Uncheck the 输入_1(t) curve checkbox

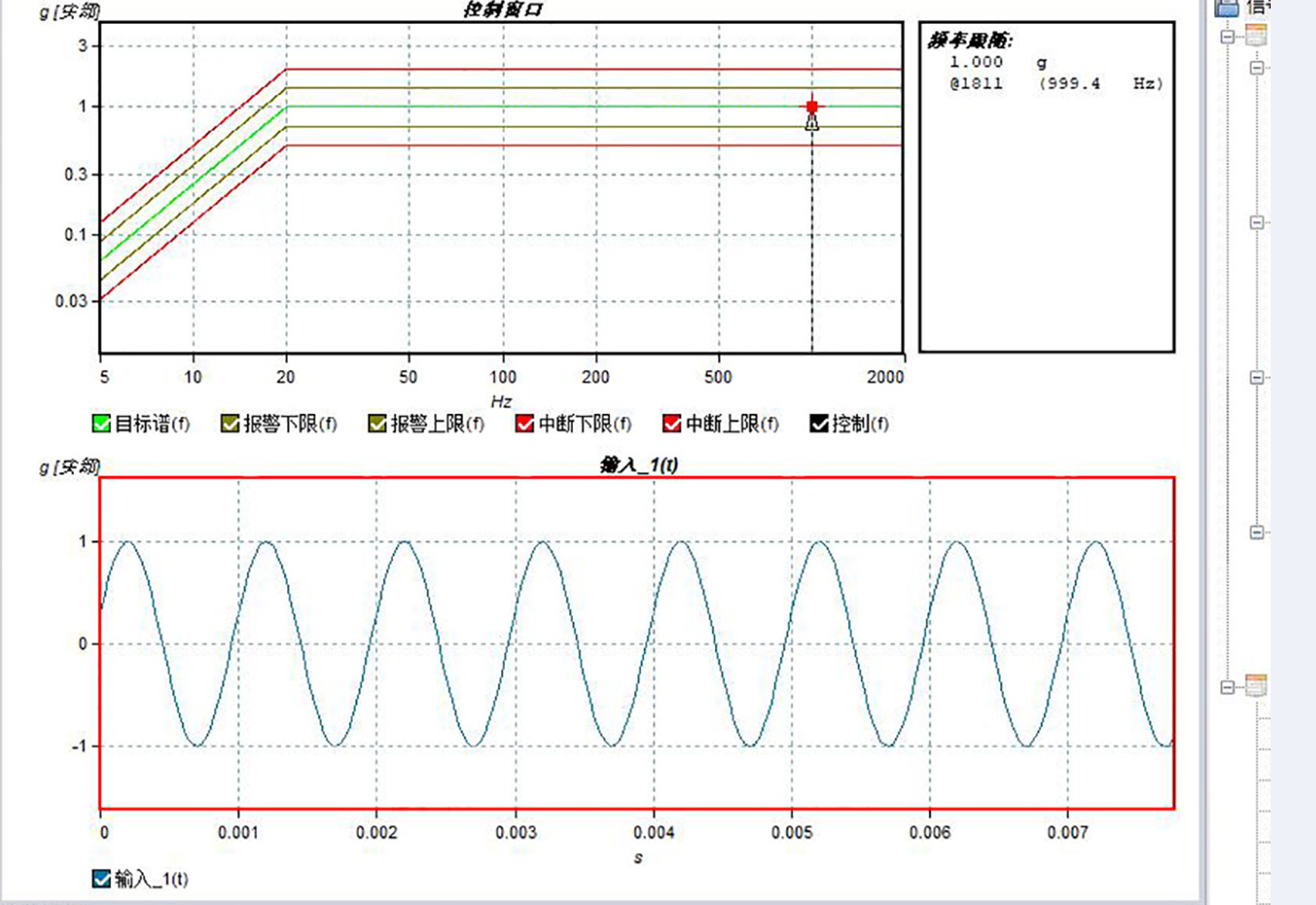pos(101,878)
